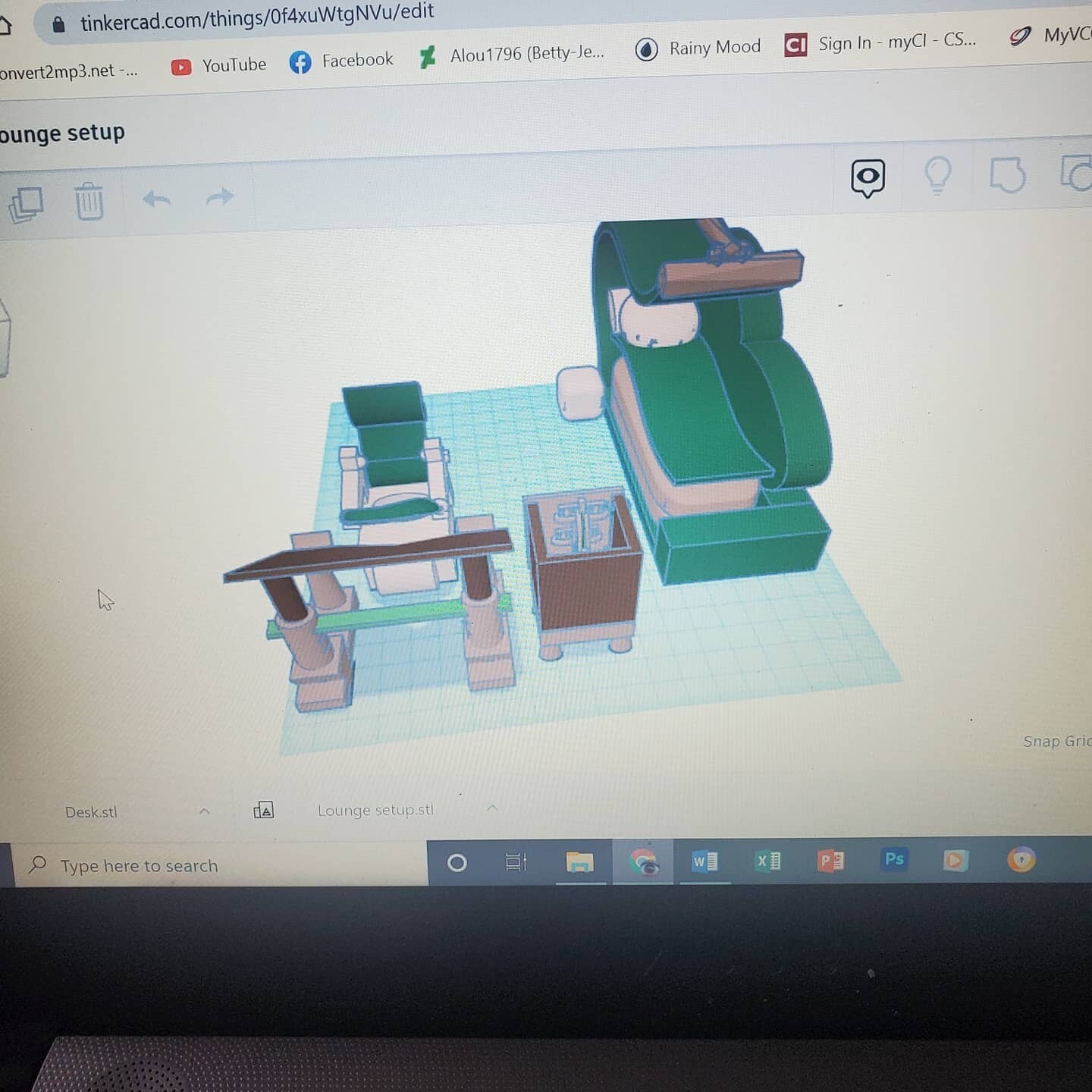Click the tinkercad.com address bar URL

pyautogui.click(x=257, y=17)
